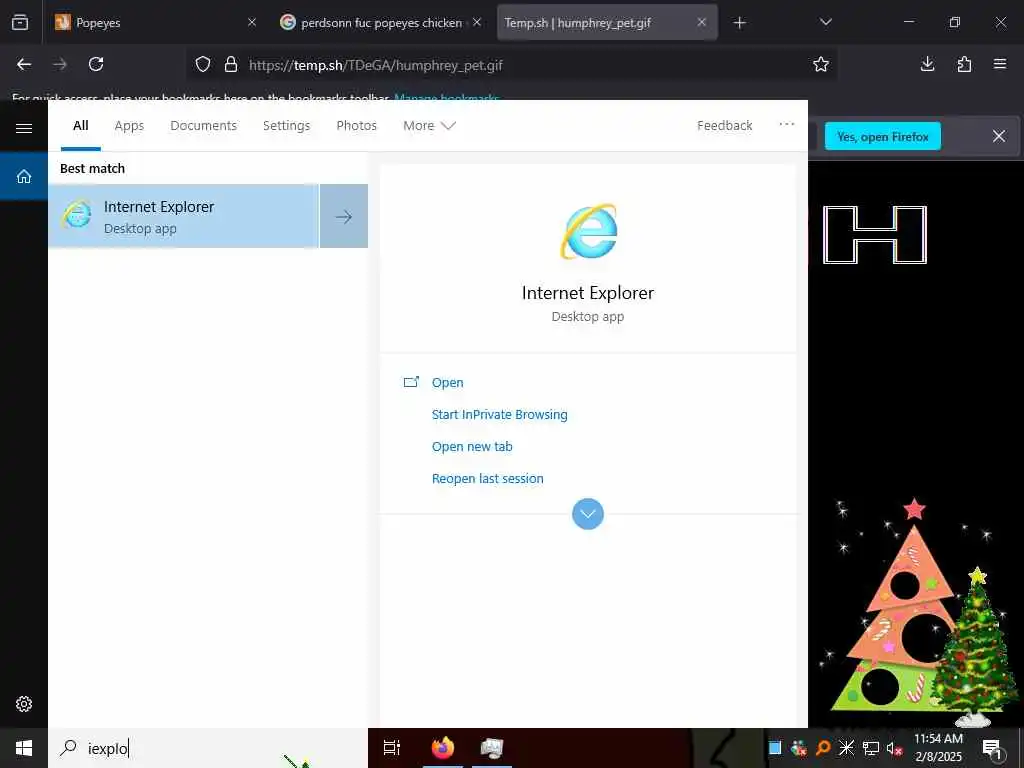
Task: Open the clock showing 11:54 AM
Action: coord(938,748)
